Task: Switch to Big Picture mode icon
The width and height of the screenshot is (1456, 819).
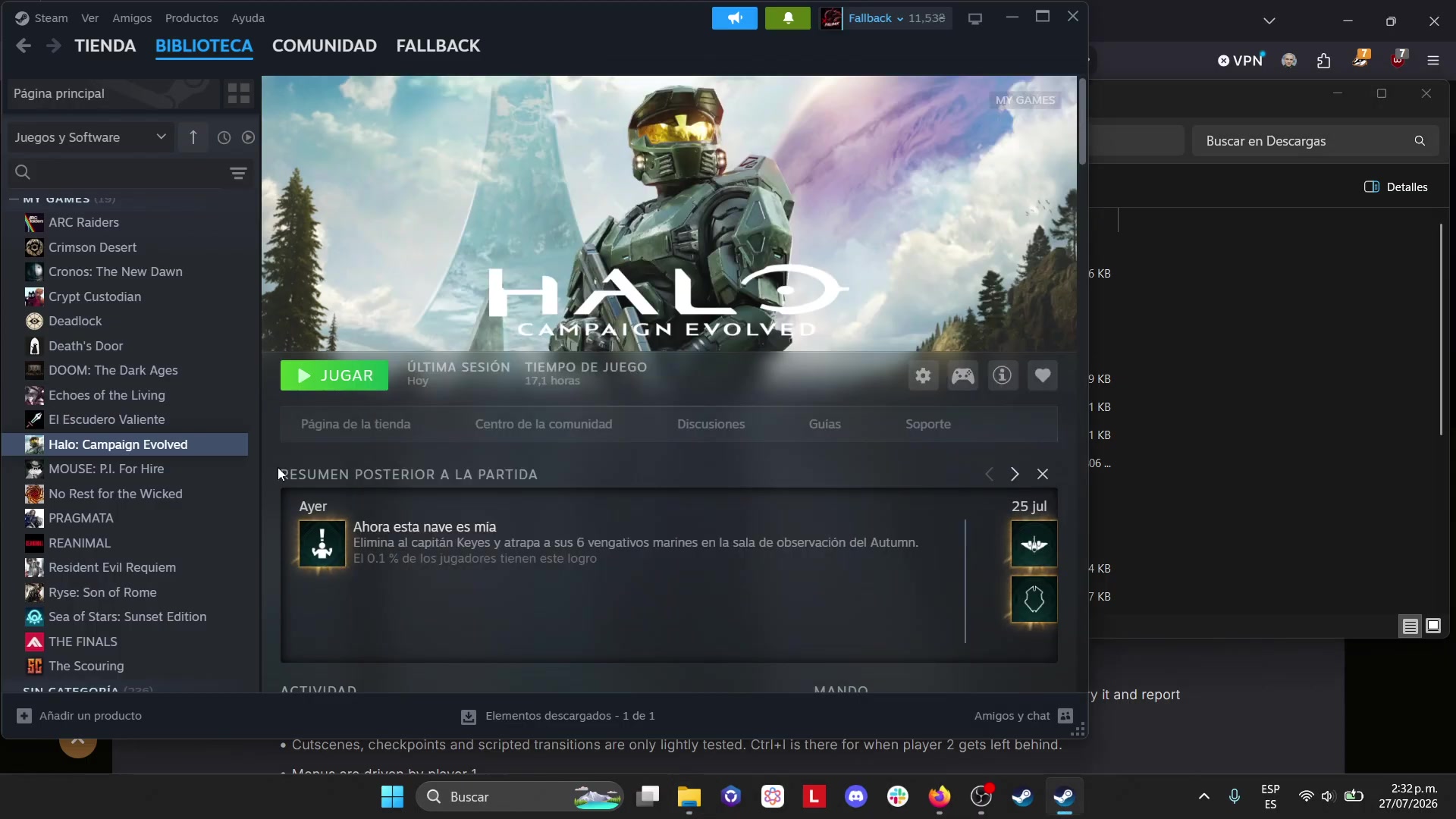Action: 975,19
